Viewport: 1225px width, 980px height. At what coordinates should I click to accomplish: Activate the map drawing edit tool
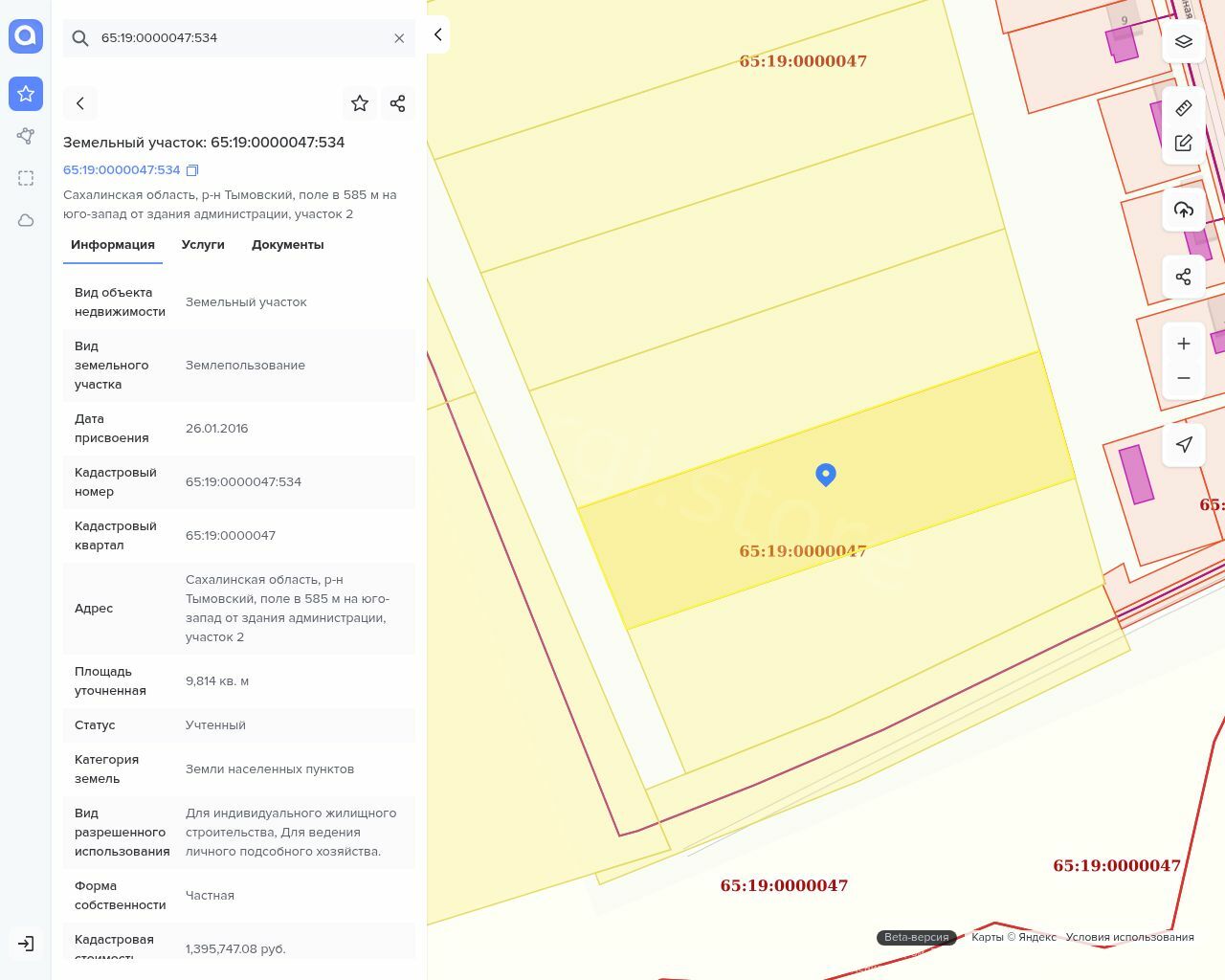click(1183, 143)
